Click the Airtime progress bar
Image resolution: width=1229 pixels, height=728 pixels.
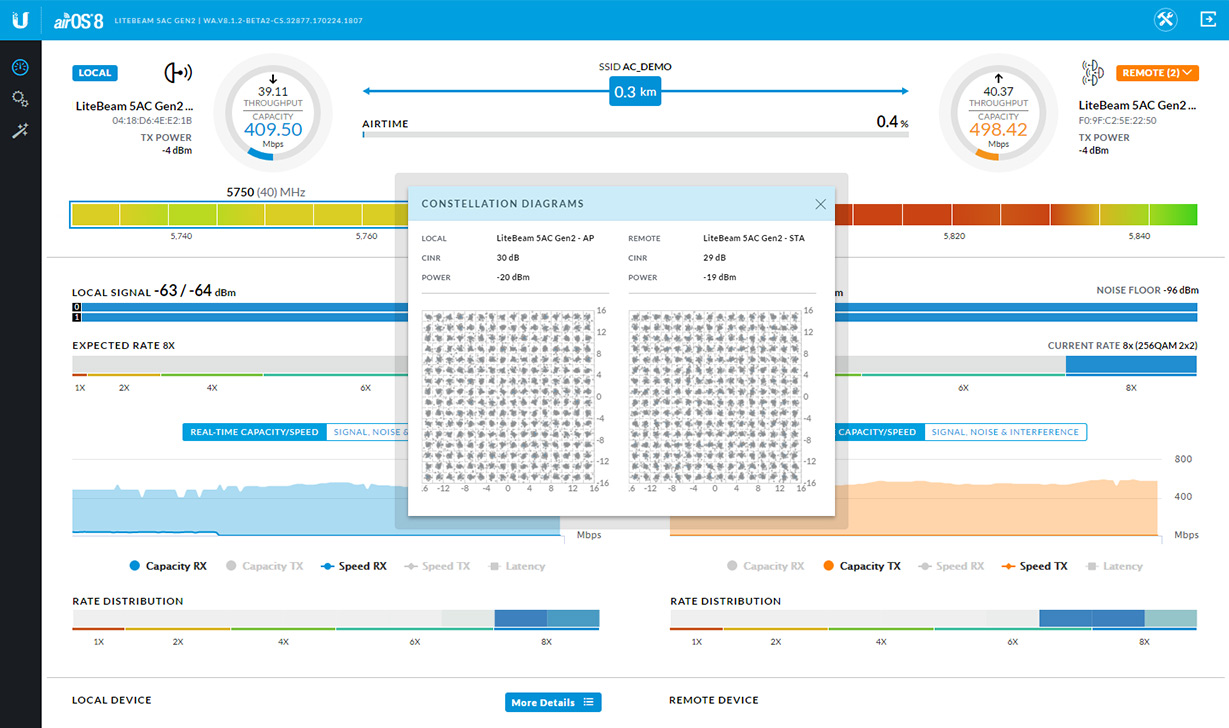635,133
